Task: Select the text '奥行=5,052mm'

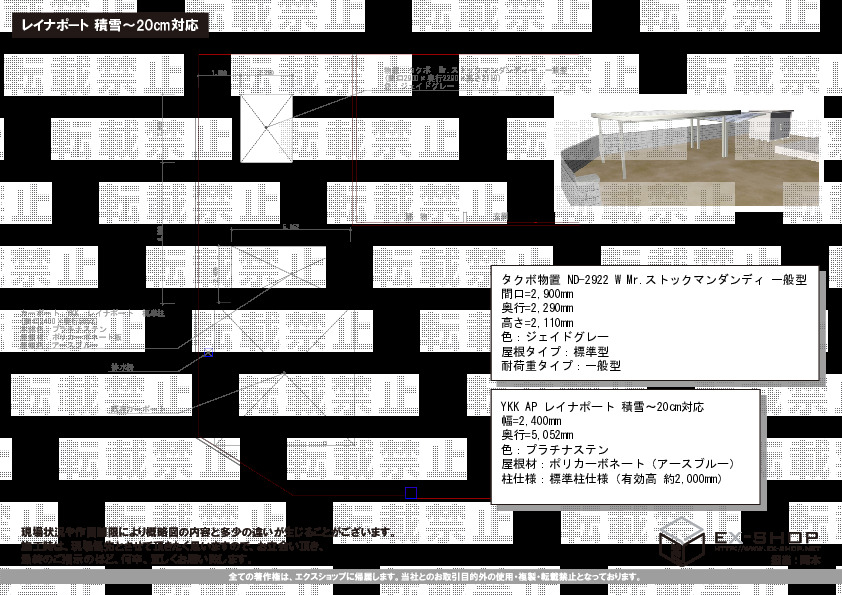Action: pos(537,435)
